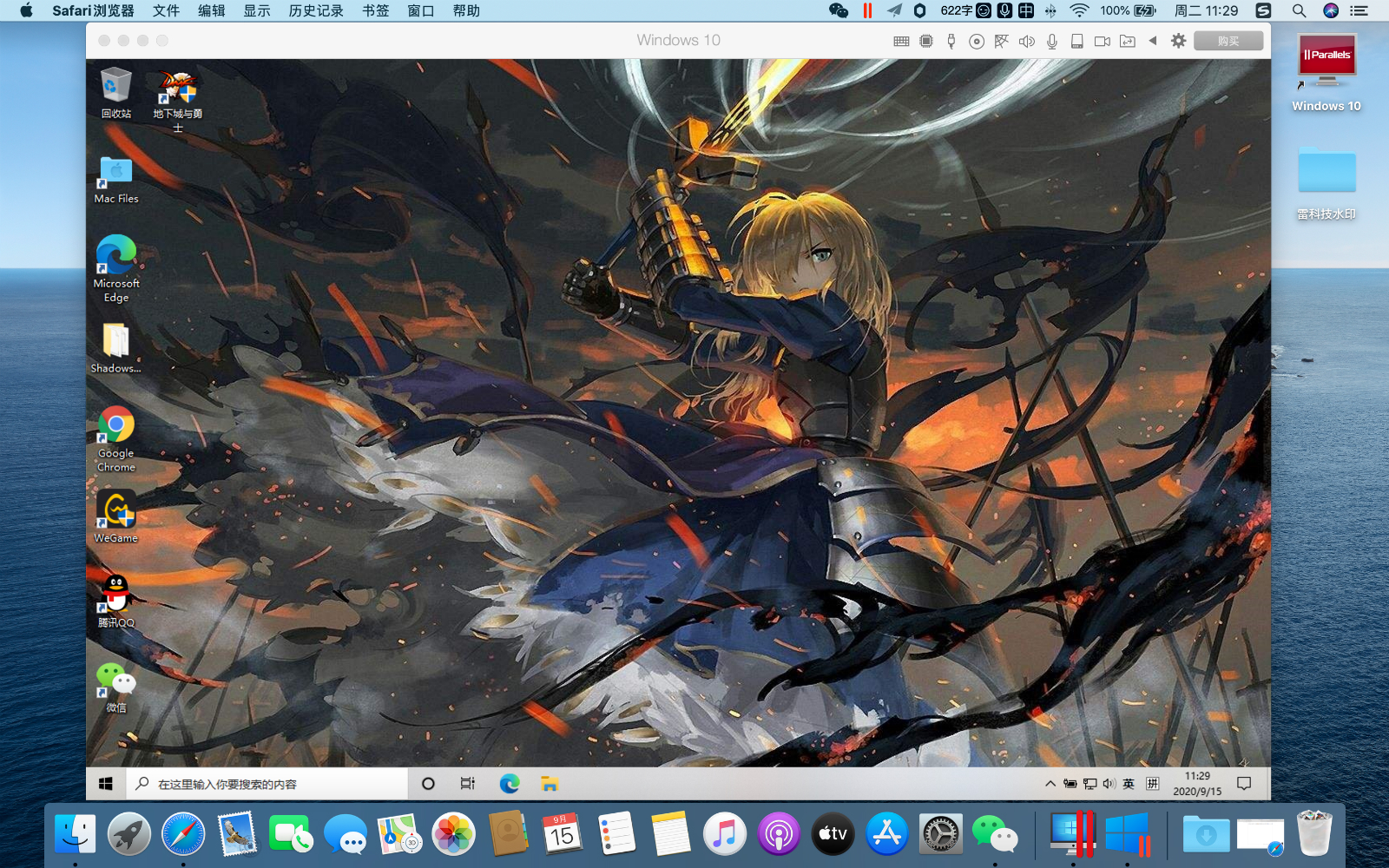Open the 回收站 recycle bin icon

[x=116, y=93]
